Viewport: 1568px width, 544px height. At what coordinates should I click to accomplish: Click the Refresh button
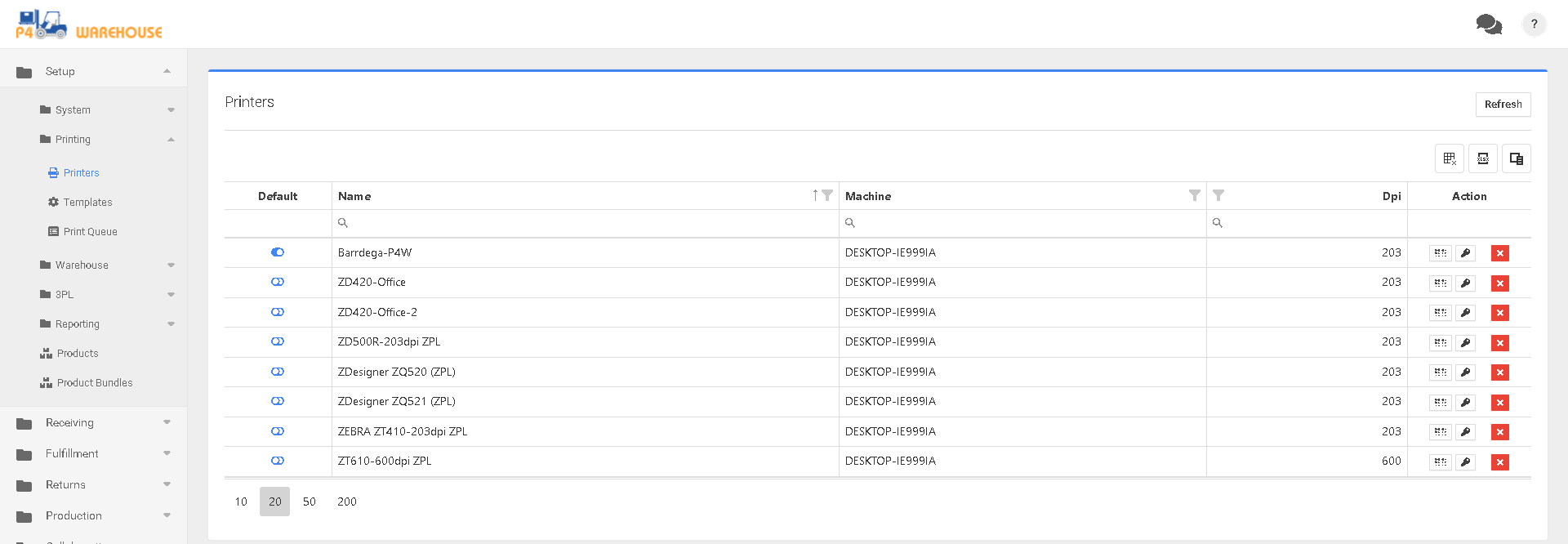tap(1503, 105)
